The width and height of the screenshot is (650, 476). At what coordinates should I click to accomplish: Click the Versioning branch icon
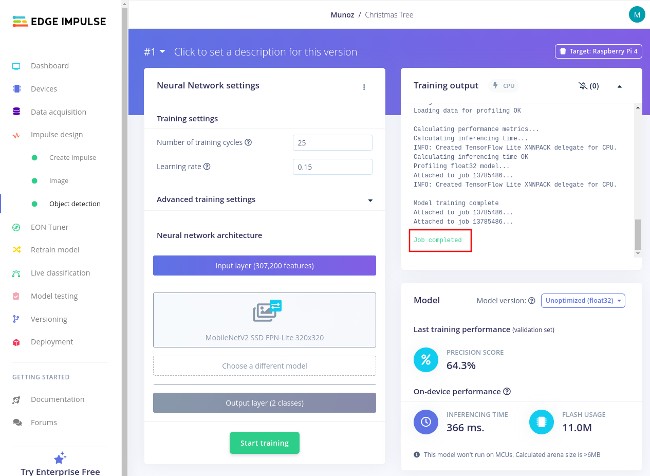coord(16,319)
